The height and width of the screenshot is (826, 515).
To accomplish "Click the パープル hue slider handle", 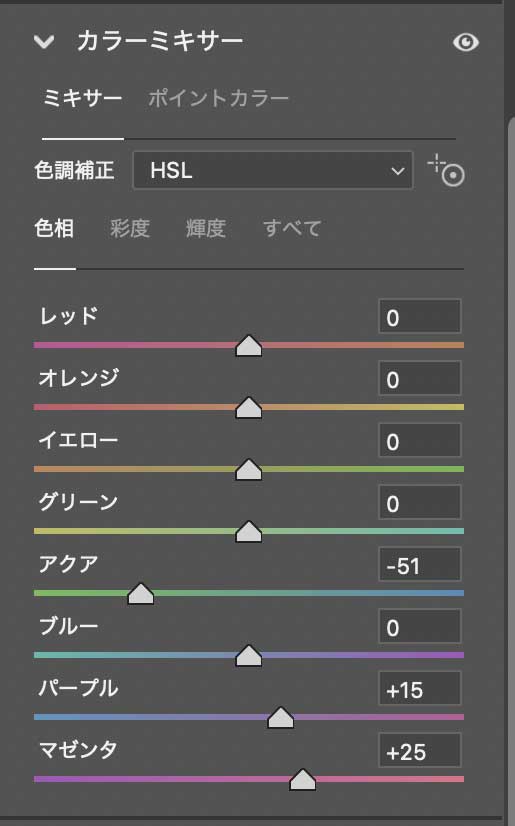I will pyautogui.click(x=280, y=717).
